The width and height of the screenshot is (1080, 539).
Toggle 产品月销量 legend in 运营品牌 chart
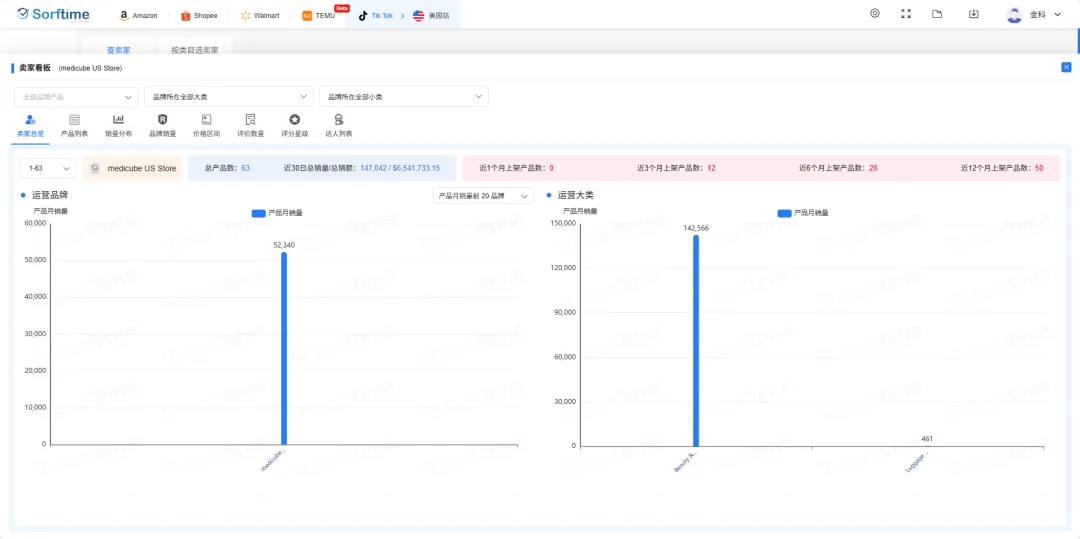pos(277,213)
